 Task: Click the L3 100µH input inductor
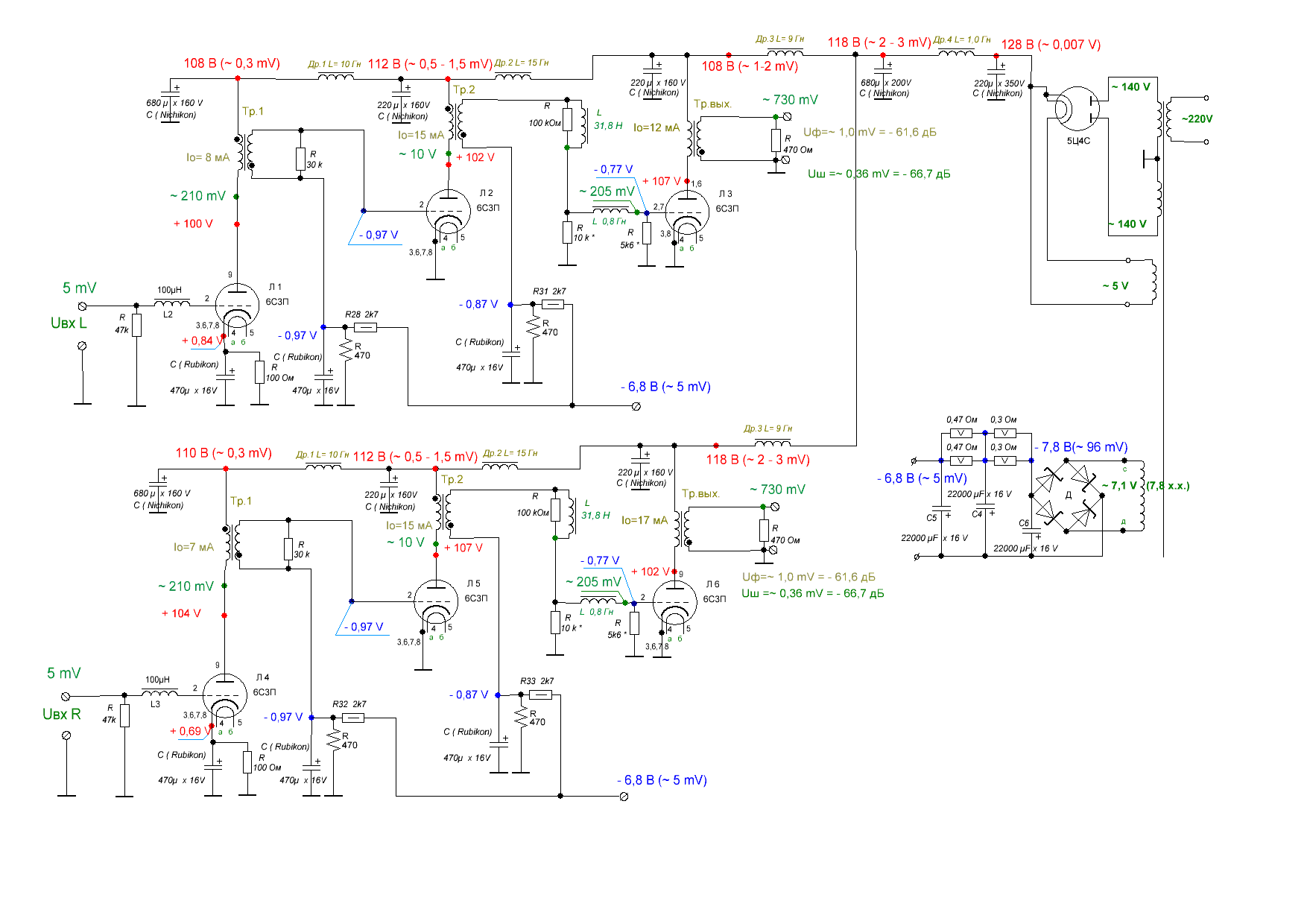tap(159, 693)
